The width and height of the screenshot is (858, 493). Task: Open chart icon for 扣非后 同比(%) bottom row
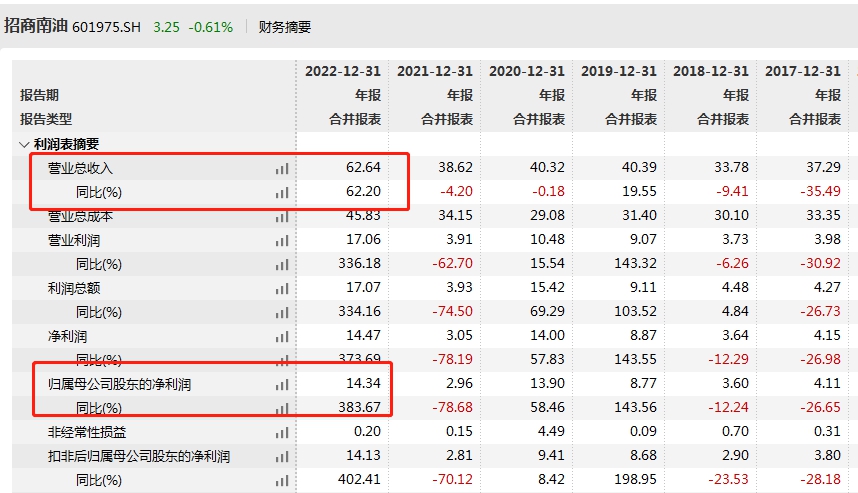pos(282,482)
